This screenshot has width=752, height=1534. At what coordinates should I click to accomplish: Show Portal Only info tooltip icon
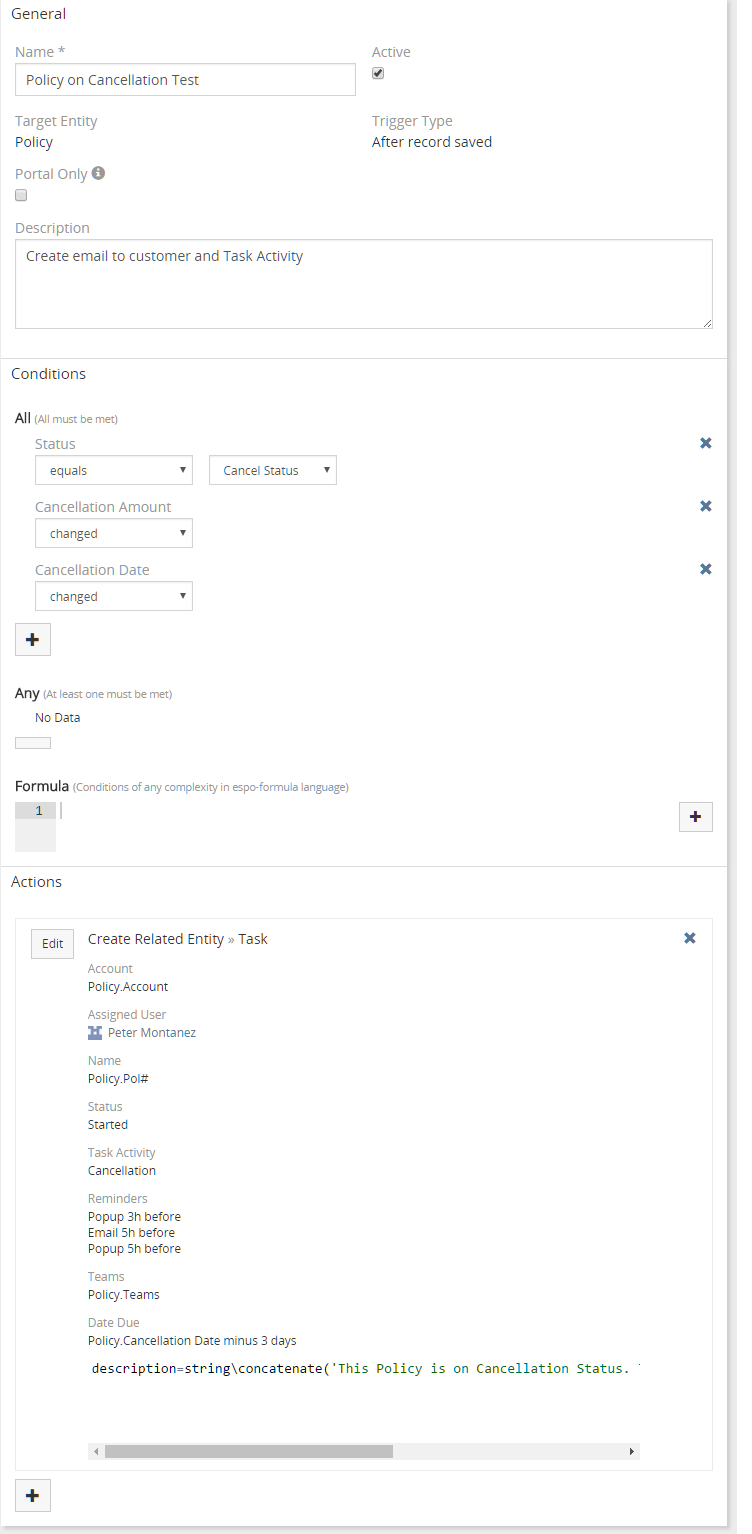pos(99,173)
